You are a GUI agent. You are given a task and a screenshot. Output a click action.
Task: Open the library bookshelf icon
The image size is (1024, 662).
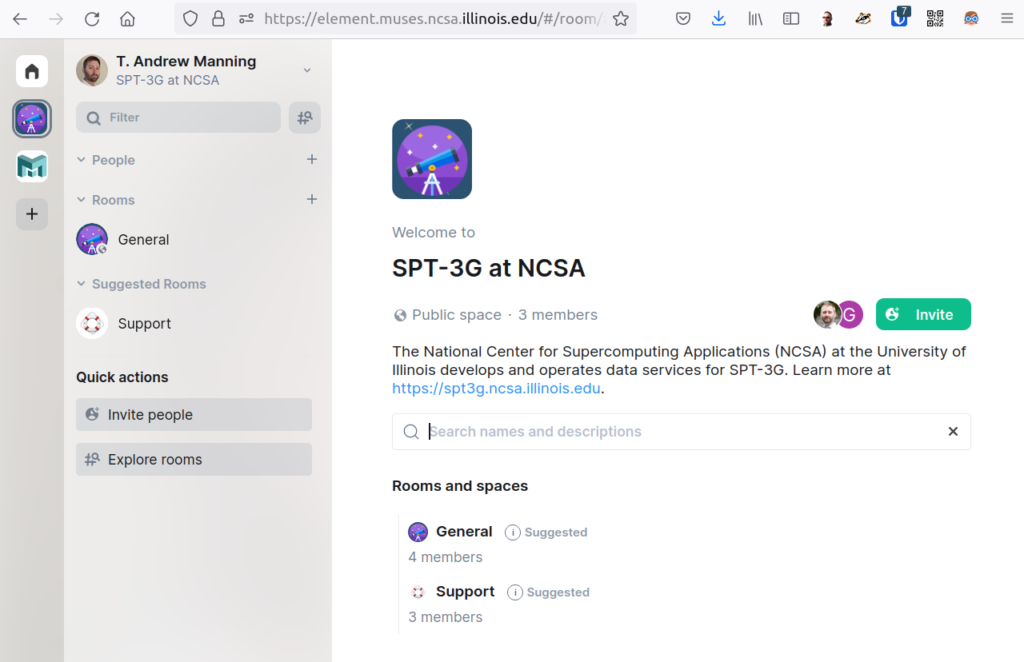755,19
